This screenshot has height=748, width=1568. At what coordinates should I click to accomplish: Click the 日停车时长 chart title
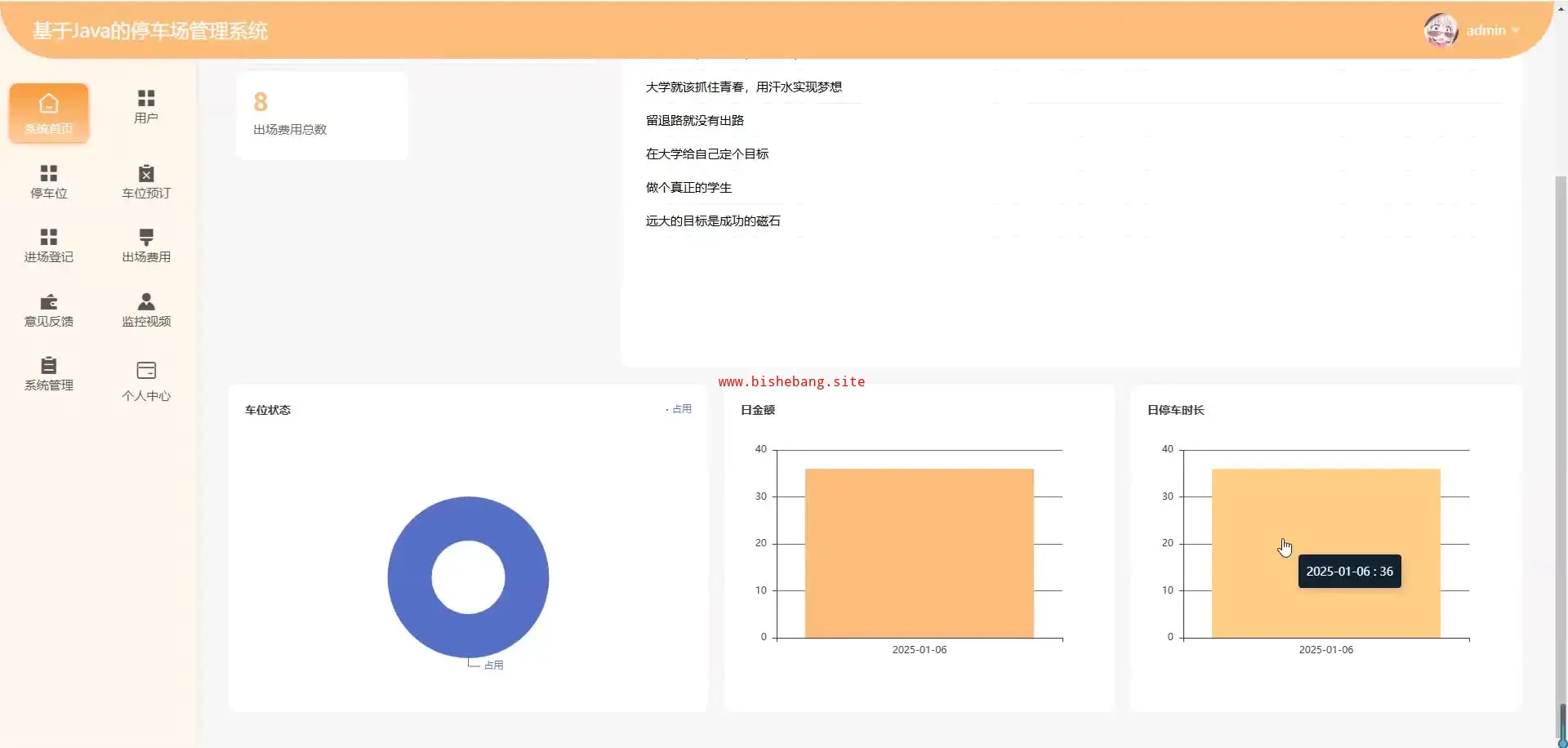point(1176,410)
